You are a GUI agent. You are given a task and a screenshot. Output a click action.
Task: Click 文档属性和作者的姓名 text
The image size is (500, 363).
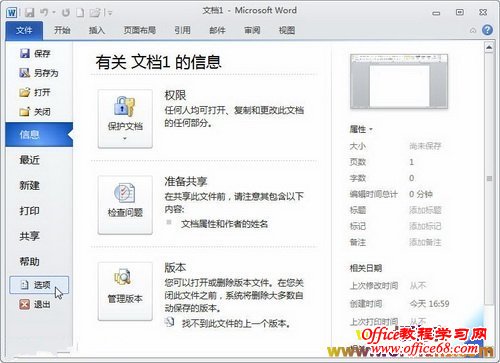click(x=224, y=224)
